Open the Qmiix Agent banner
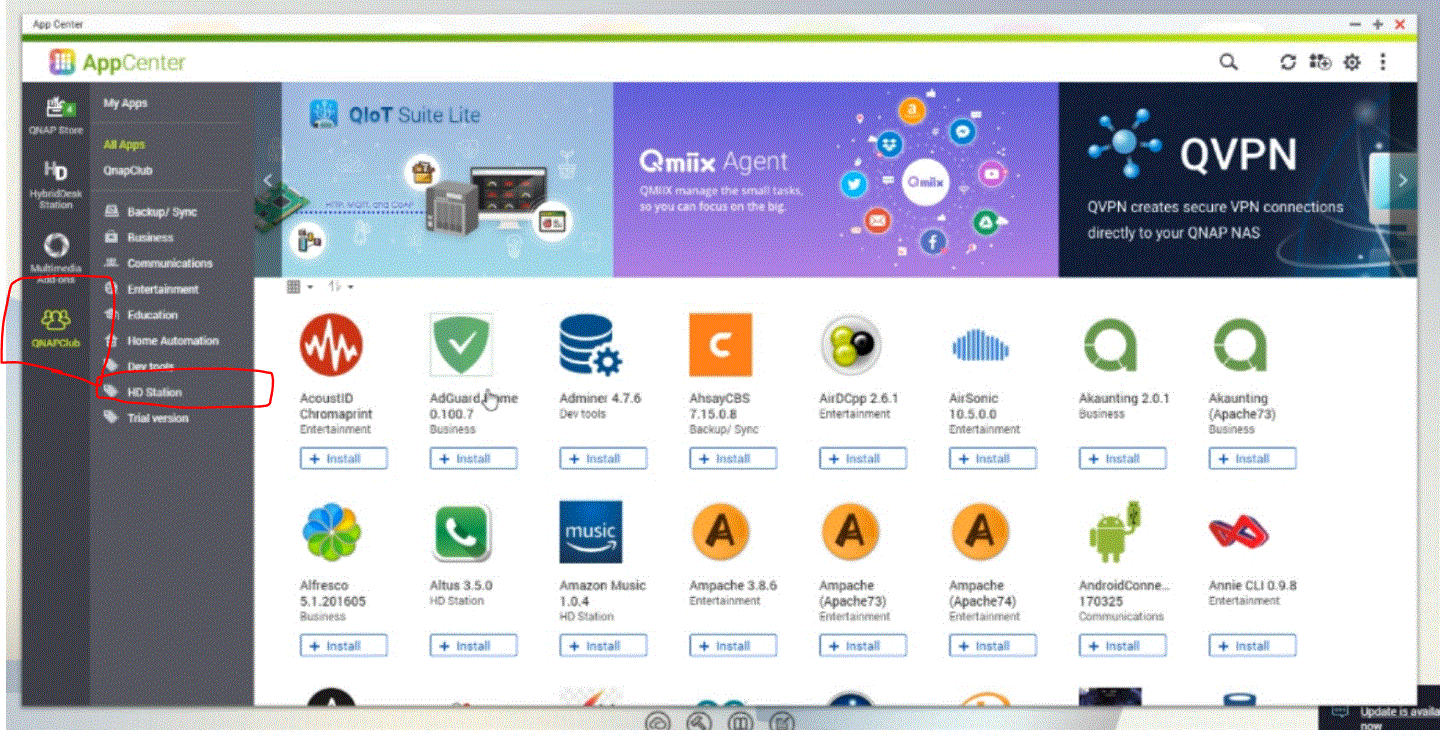 point(836,180)
